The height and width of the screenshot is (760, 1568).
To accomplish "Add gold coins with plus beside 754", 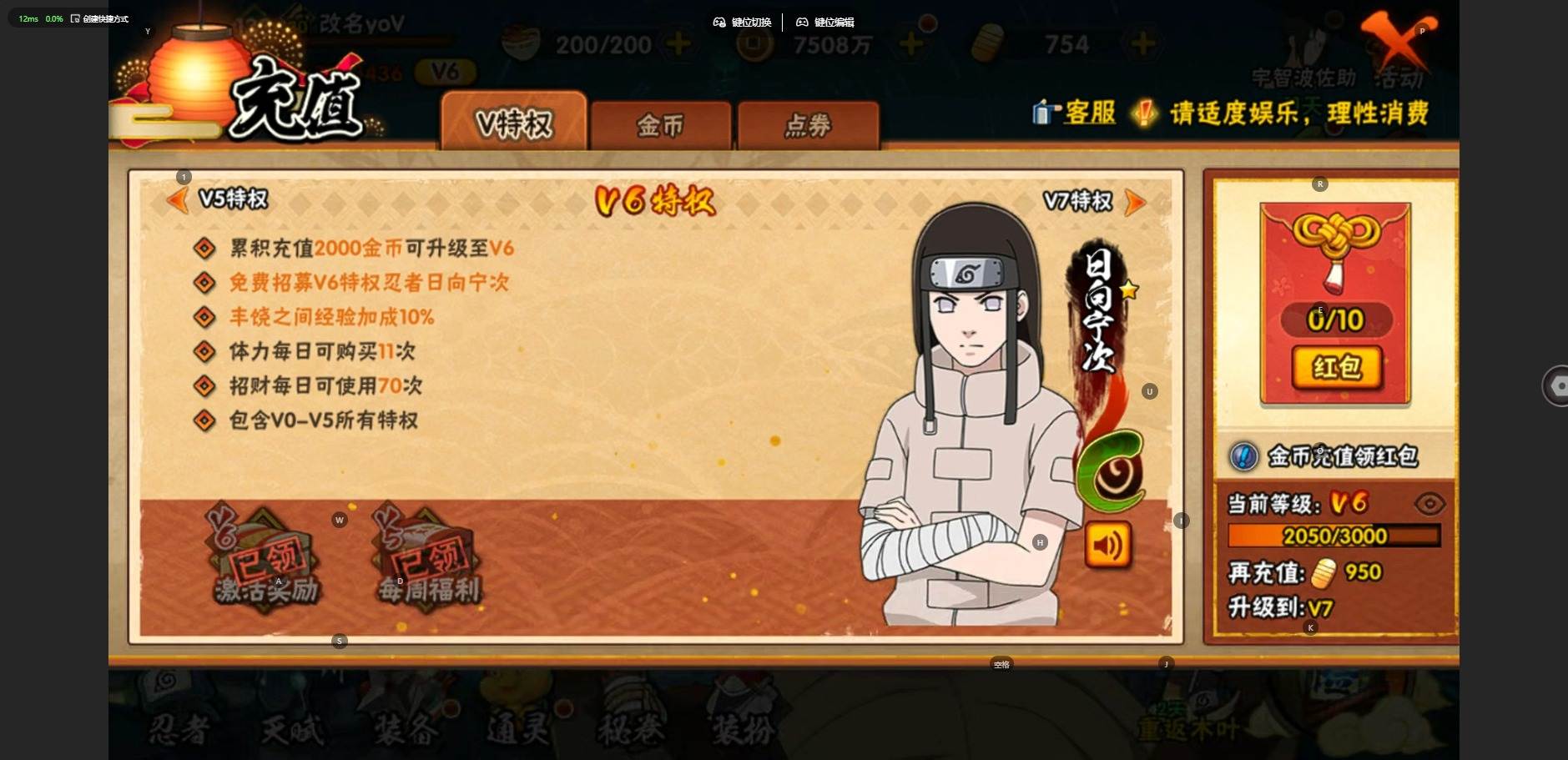I will [1143, 43].
